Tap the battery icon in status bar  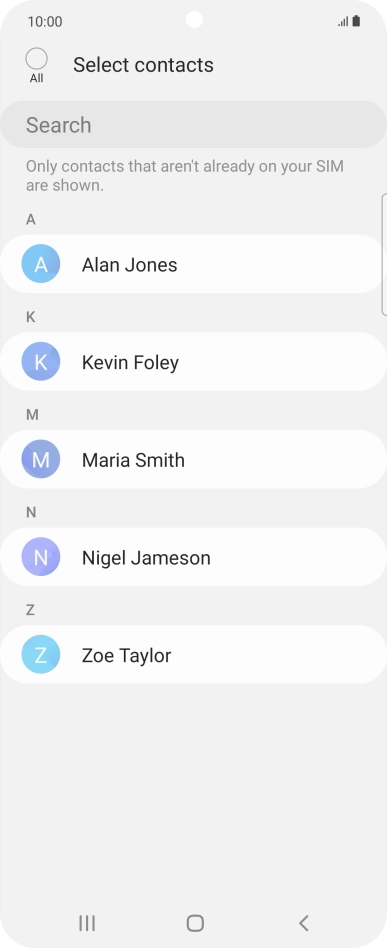(357, 22)
